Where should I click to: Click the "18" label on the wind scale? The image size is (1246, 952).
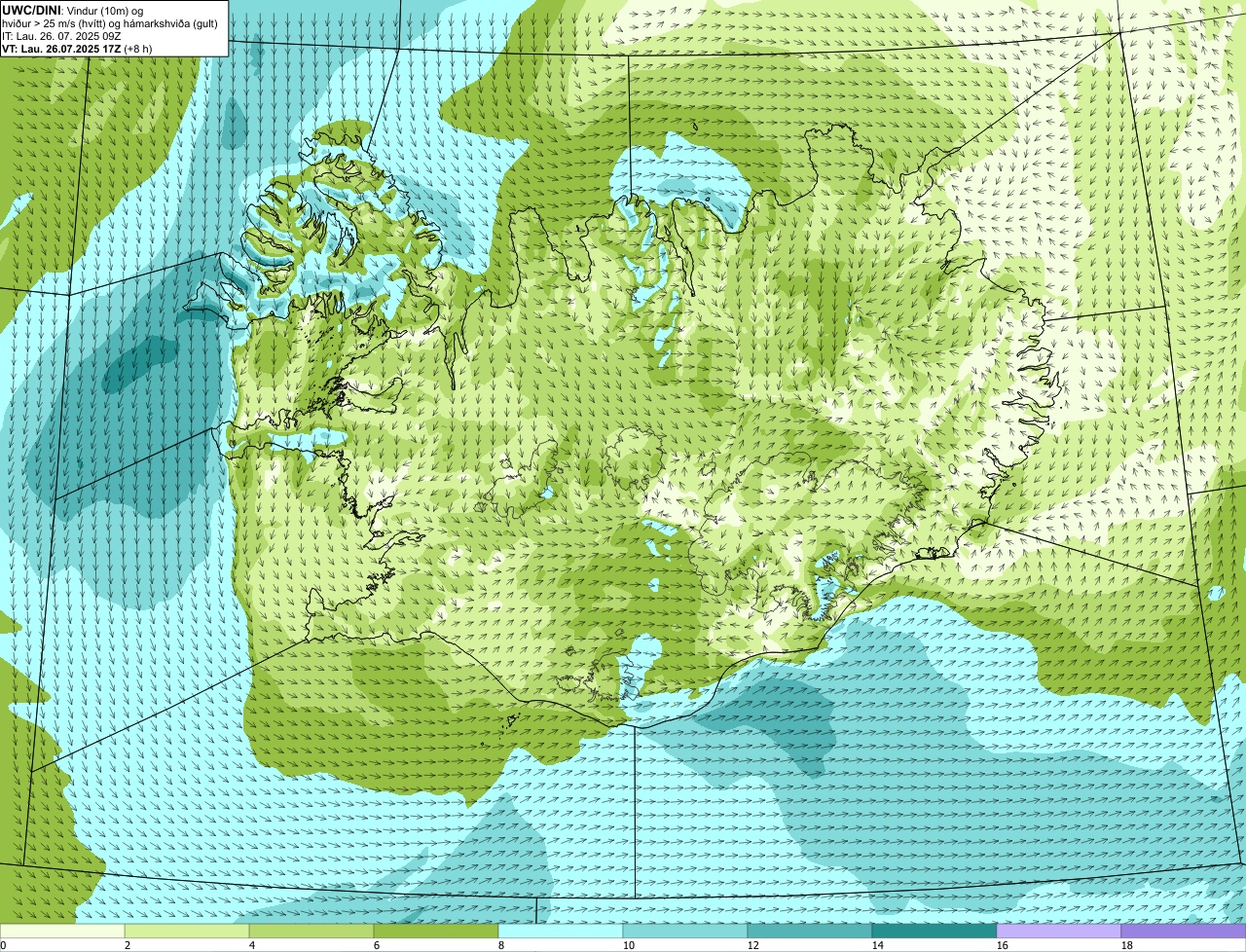pos(1127,945)
